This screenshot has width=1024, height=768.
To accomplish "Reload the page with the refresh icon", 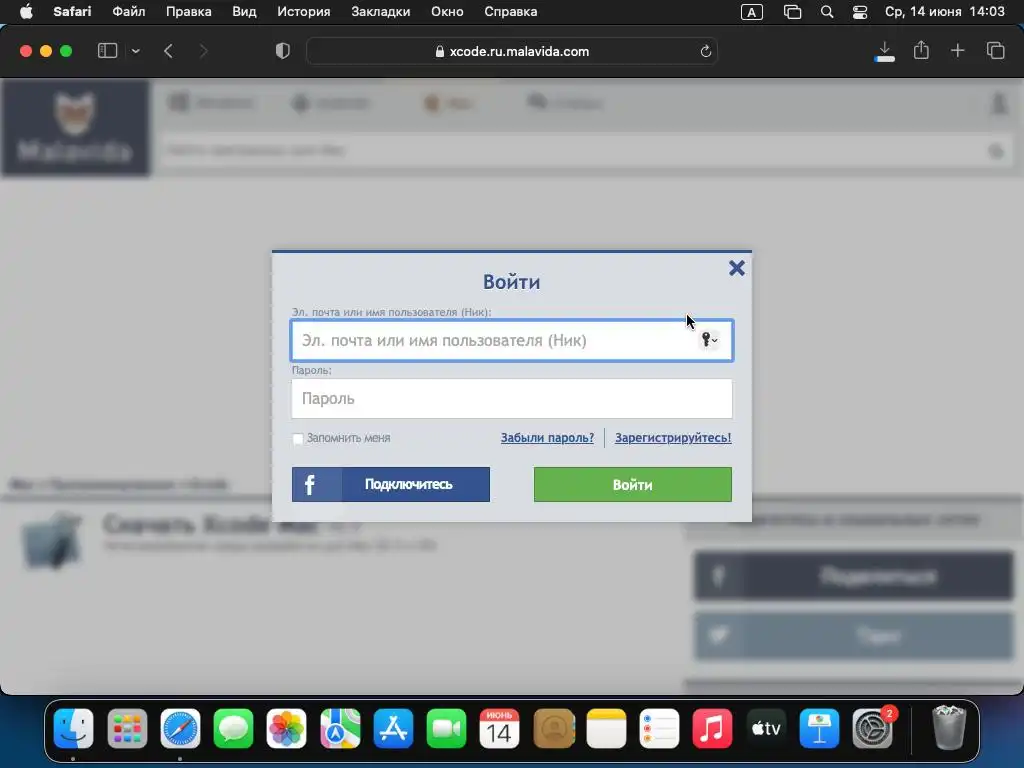I will pos(705,51).
